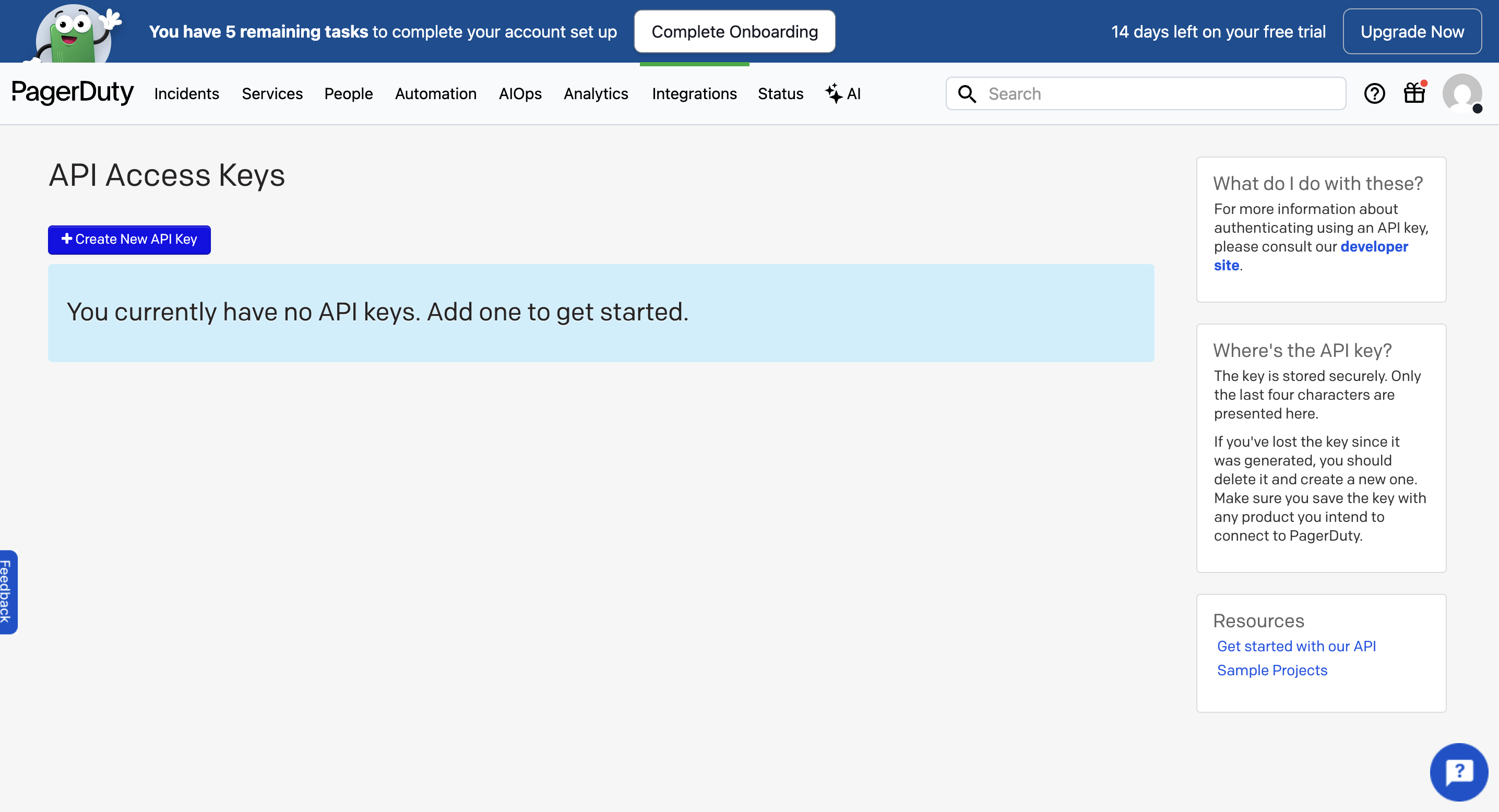
Task: Expand the Integrations menu
Action: (x=694, y=93)
